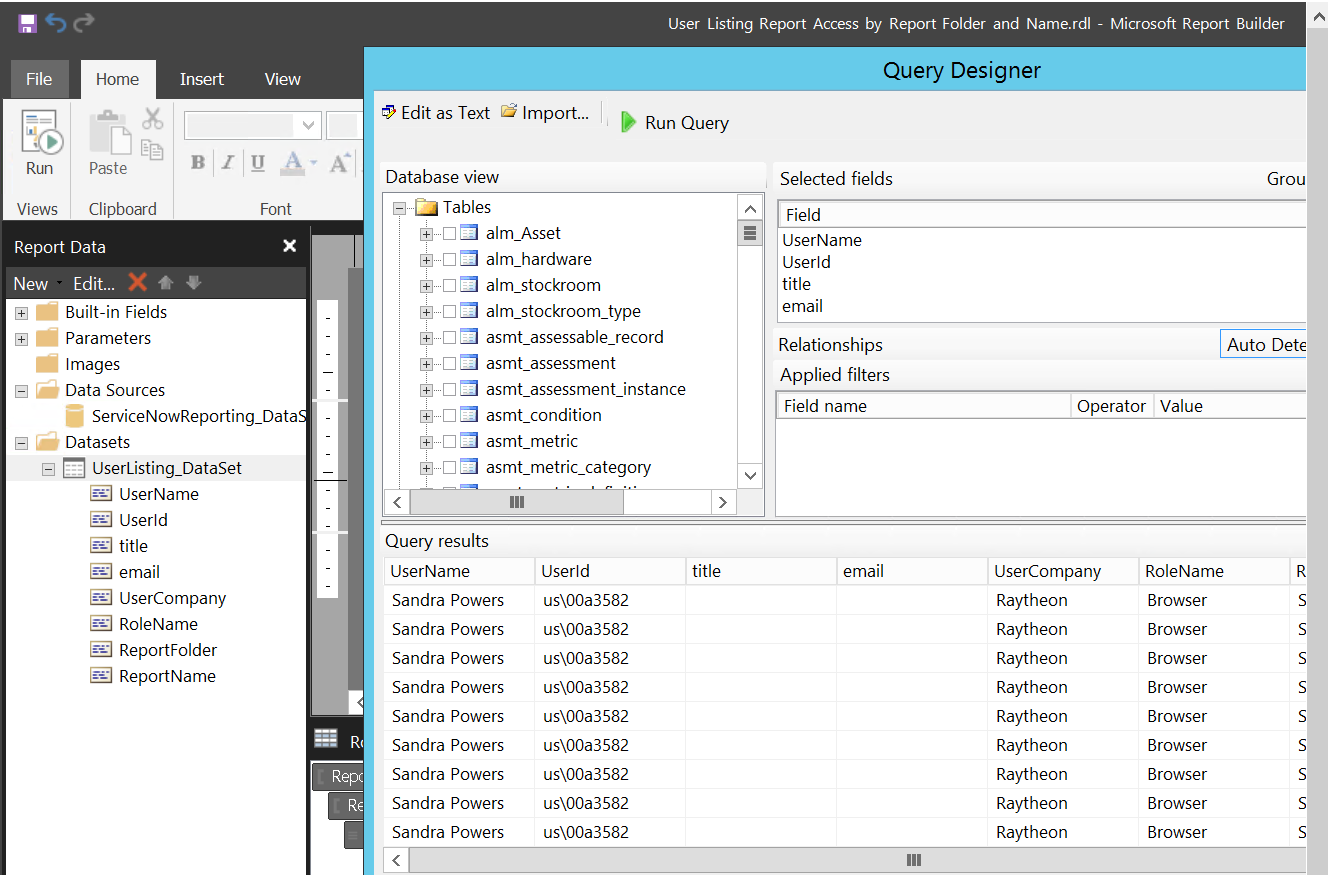Check the asmt_assessment table checkbox

coord(449,362)
